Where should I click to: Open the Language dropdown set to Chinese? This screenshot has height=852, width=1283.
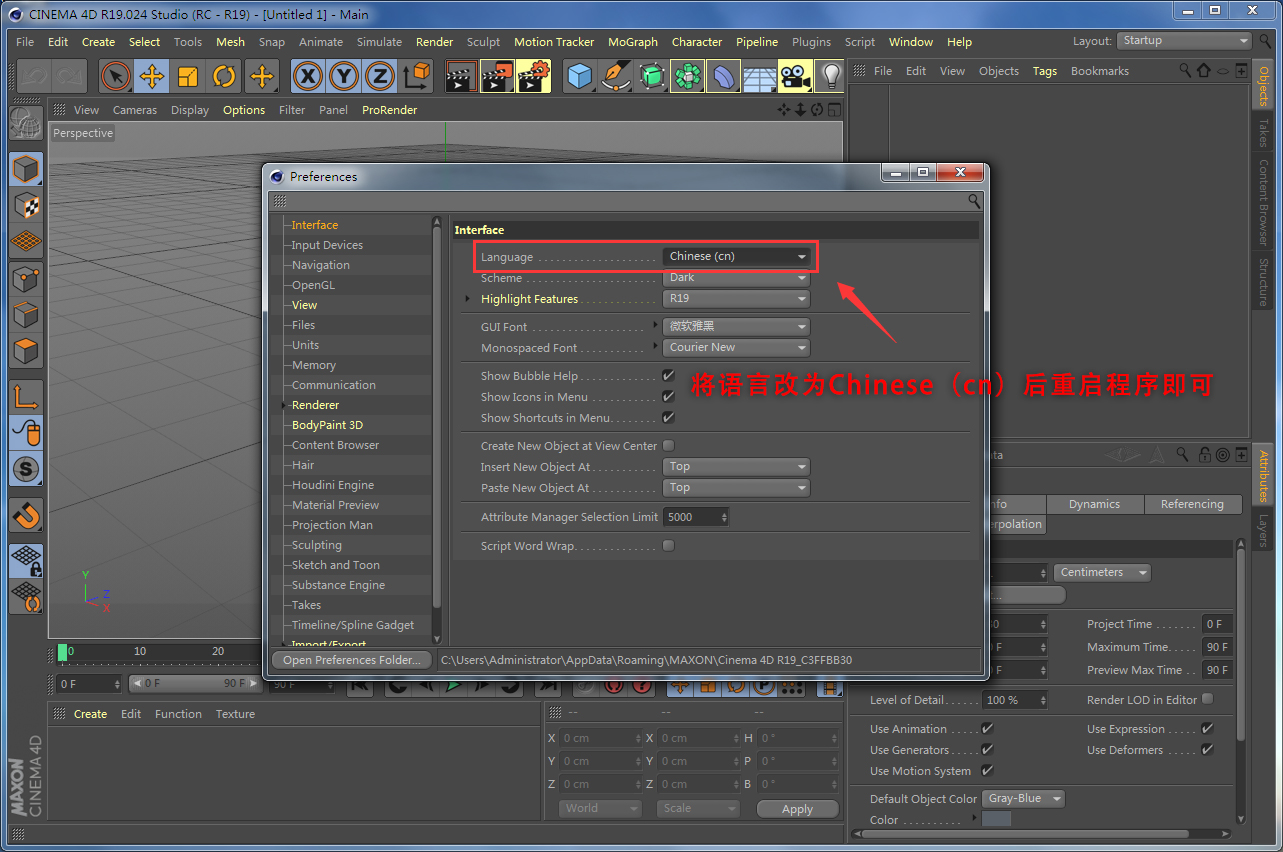tap(737, 257)
